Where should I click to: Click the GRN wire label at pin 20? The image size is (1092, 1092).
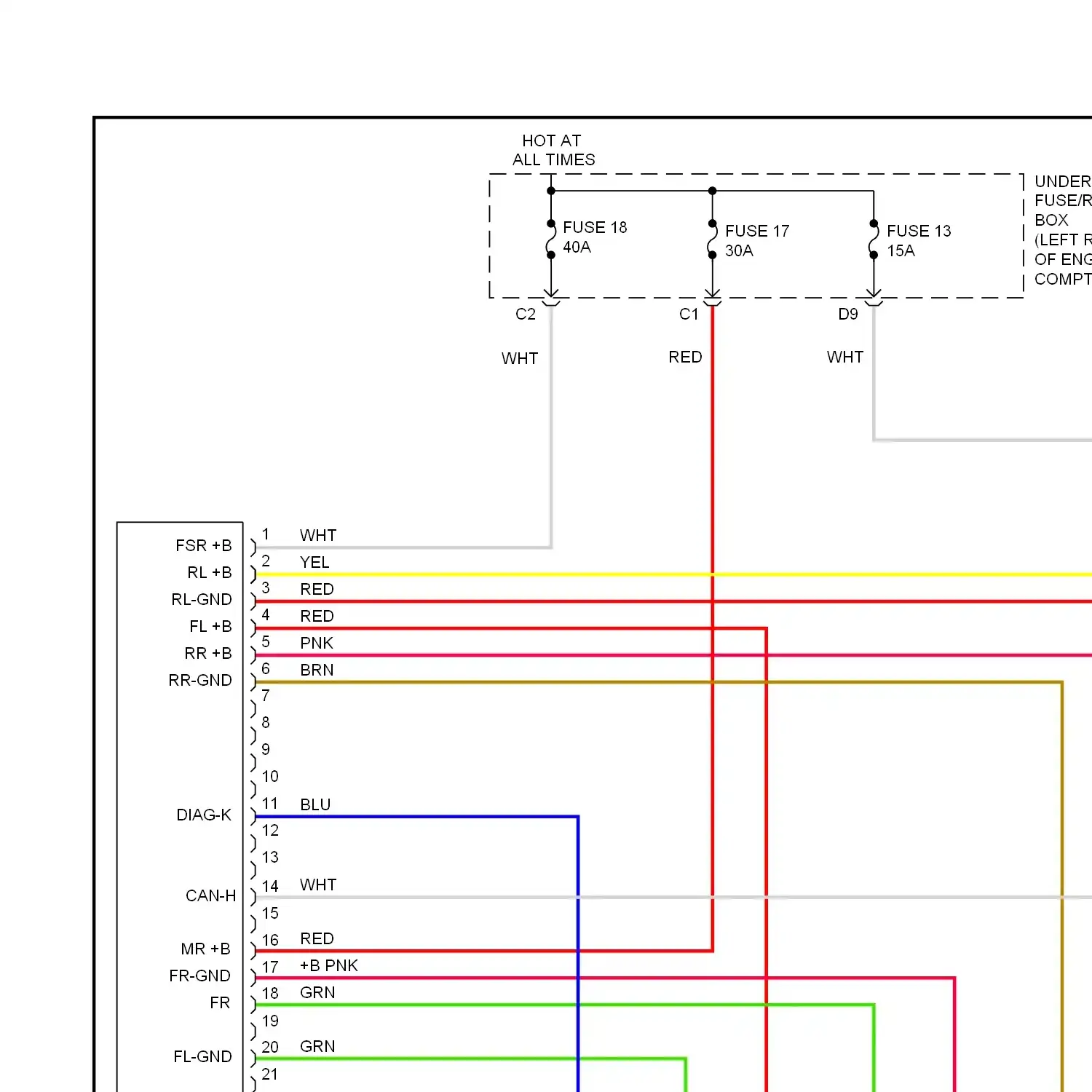[317, 1046]
